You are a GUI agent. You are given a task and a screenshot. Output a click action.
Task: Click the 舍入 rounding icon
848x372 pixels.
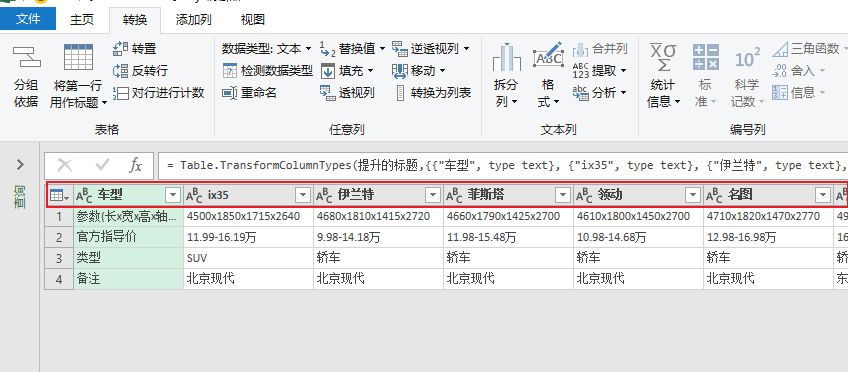(780, 70)
